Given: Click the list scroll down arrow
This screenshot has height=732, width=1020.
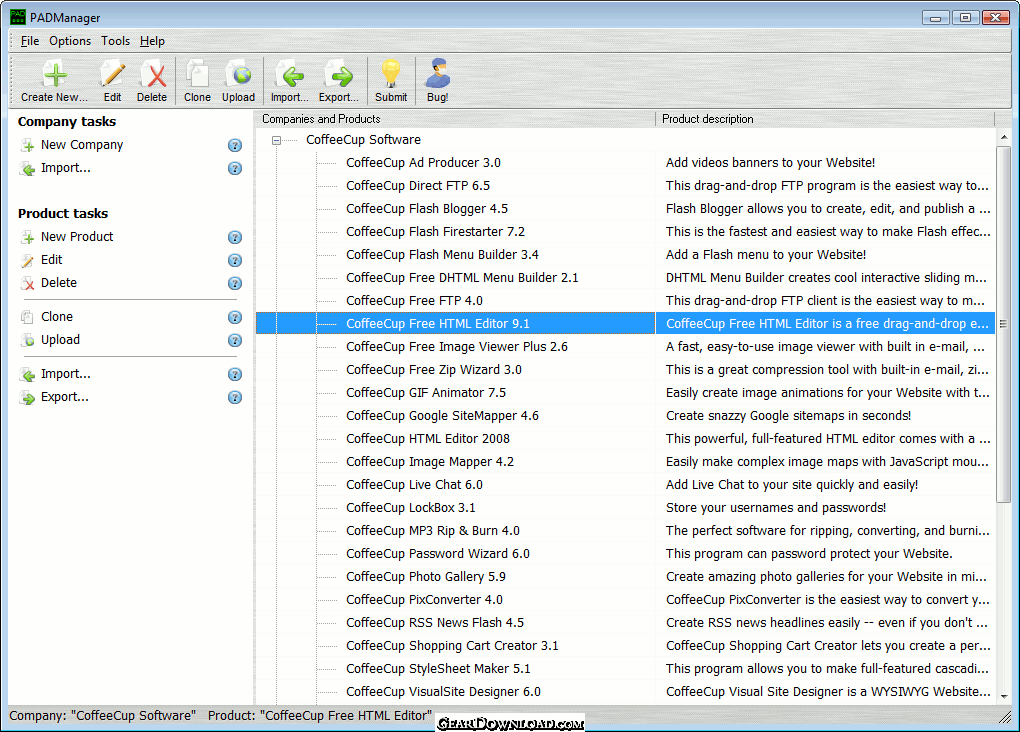Looking at the screenshot, I should coord(1004,696).
